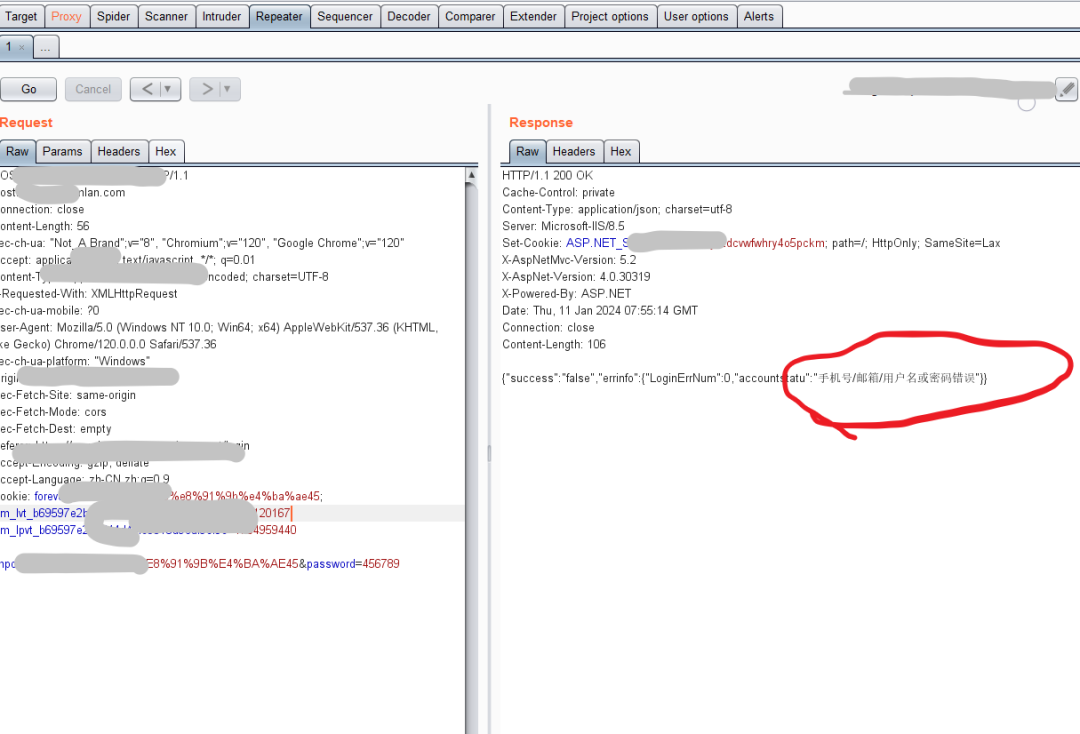Select Response Raw tab
Image resolution: width=1080 pixels, height=734 pixels.
coord(528,151)
